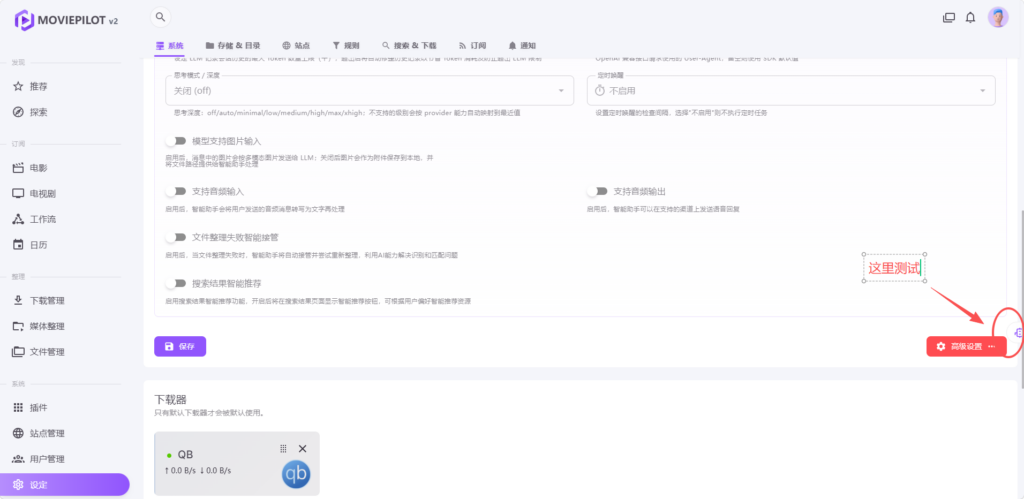Open the search magnifier button
Screen dimensions: 1024x499
(161, 17)
